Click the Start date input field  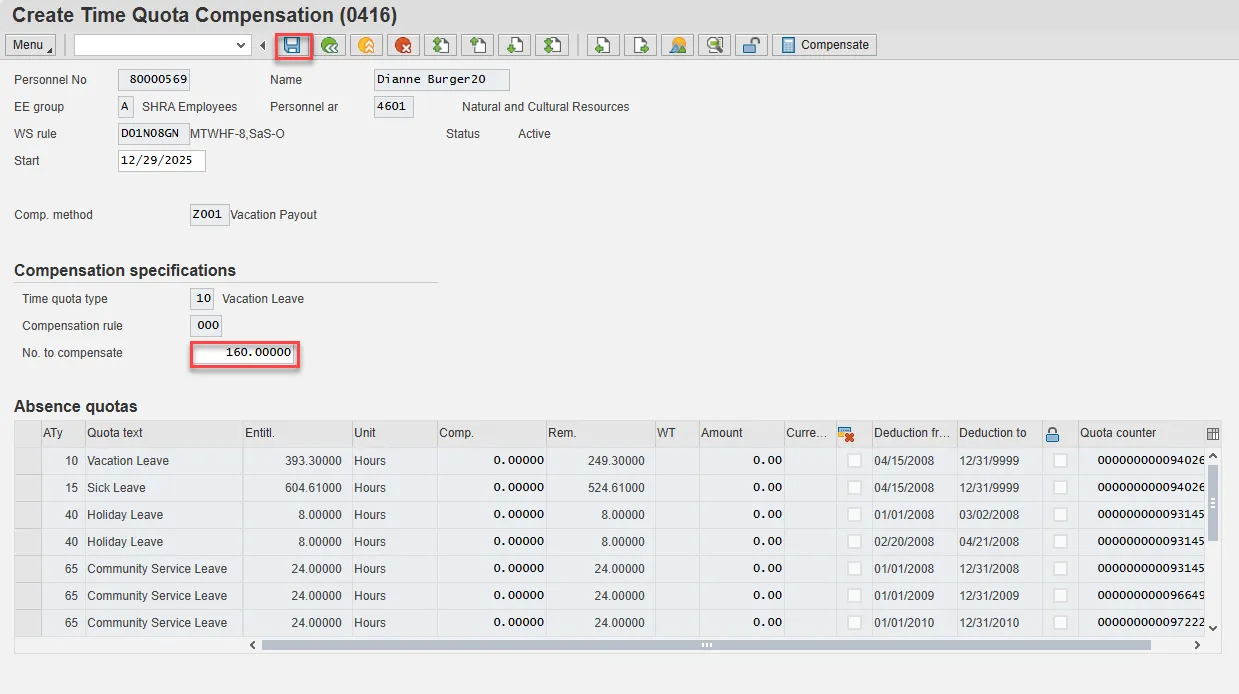pyautogui.click(x=161, y=161)
